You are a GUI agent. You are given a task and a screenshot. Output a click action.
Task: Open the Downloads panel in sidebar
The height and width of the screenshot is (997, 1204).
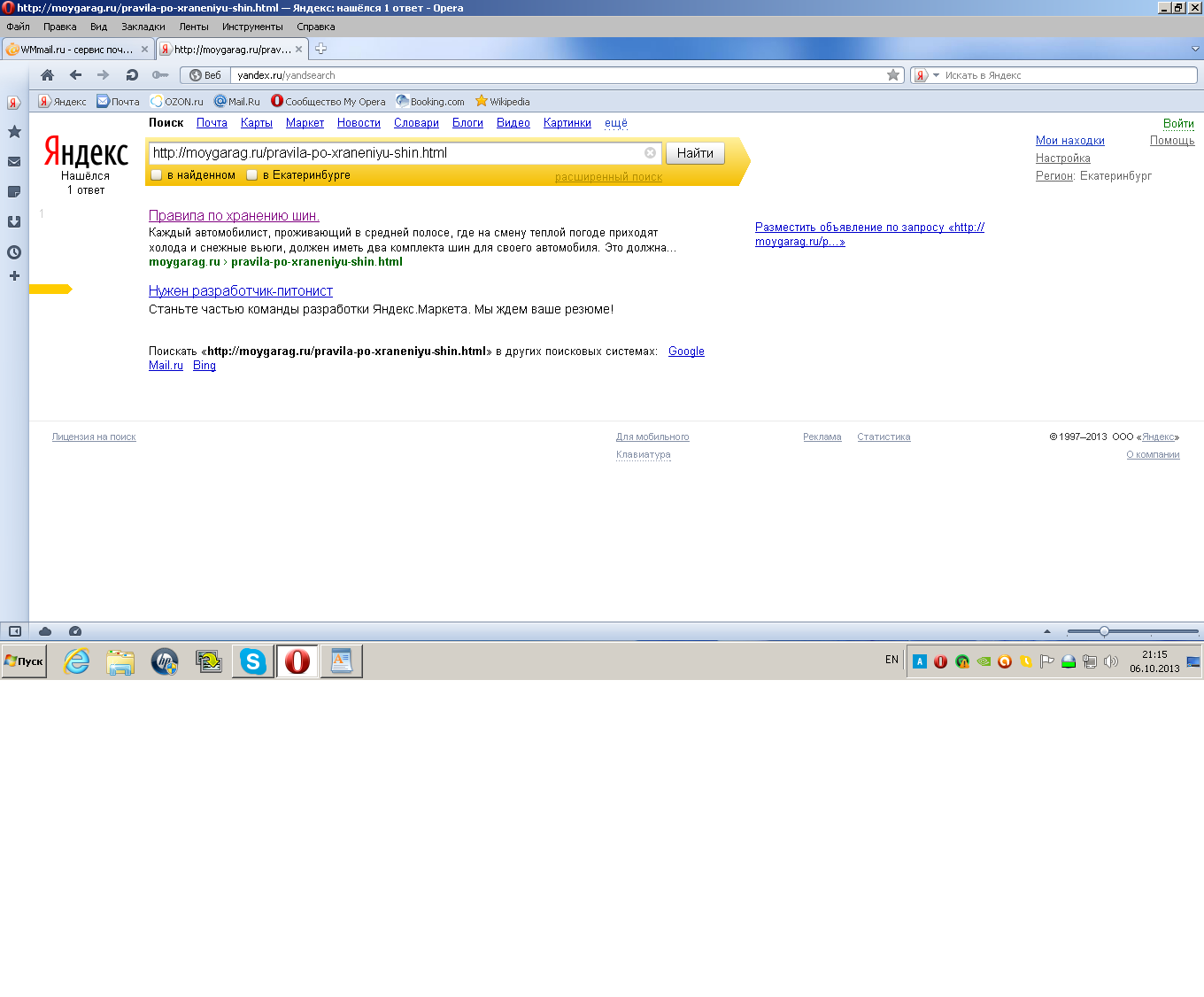coord(14,222)
